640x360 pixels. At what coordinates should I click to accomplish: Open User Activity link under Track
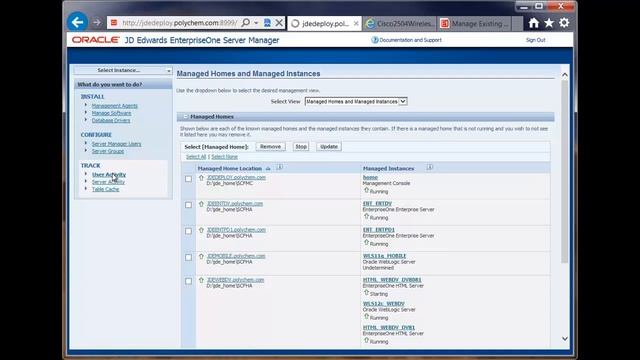pyautogui.click(x=109, y=174)
